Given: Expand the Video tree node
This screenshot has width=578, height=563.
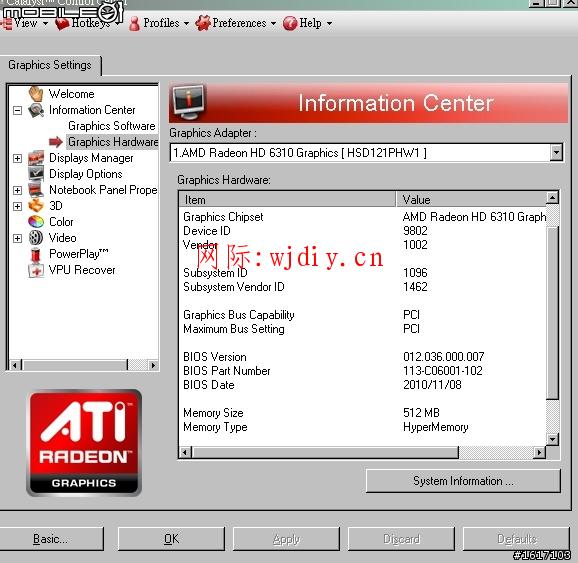Looking at the screenshot, I should tap(17, 238).
